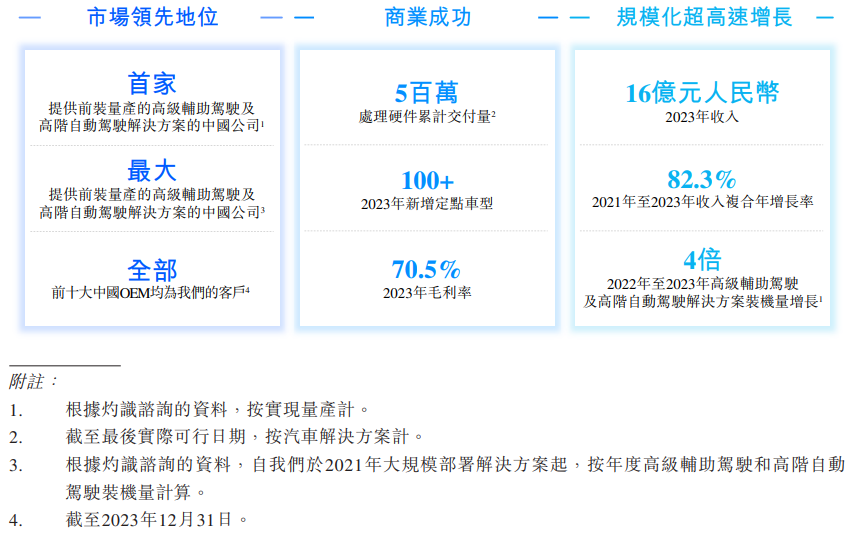Select the 首家 headline text
Screen dimensions: 854x535
152,83
